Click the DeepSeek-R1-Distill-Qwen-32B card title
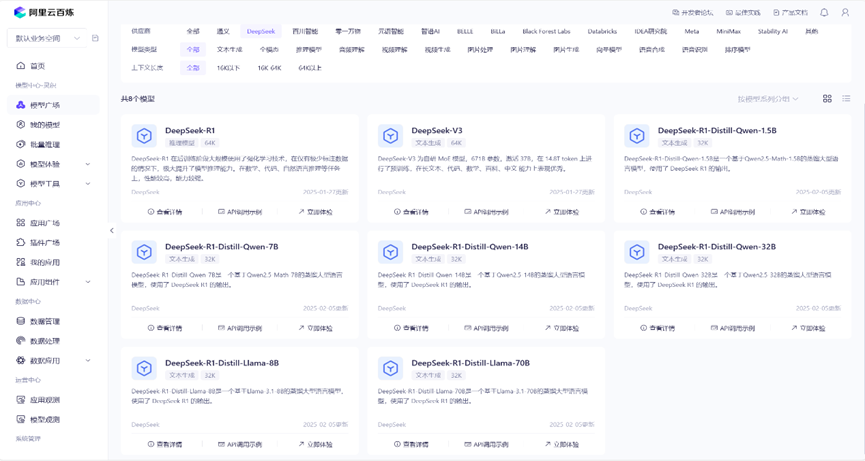The width and height of the screenshot is (865, 461). coord(717,247)
